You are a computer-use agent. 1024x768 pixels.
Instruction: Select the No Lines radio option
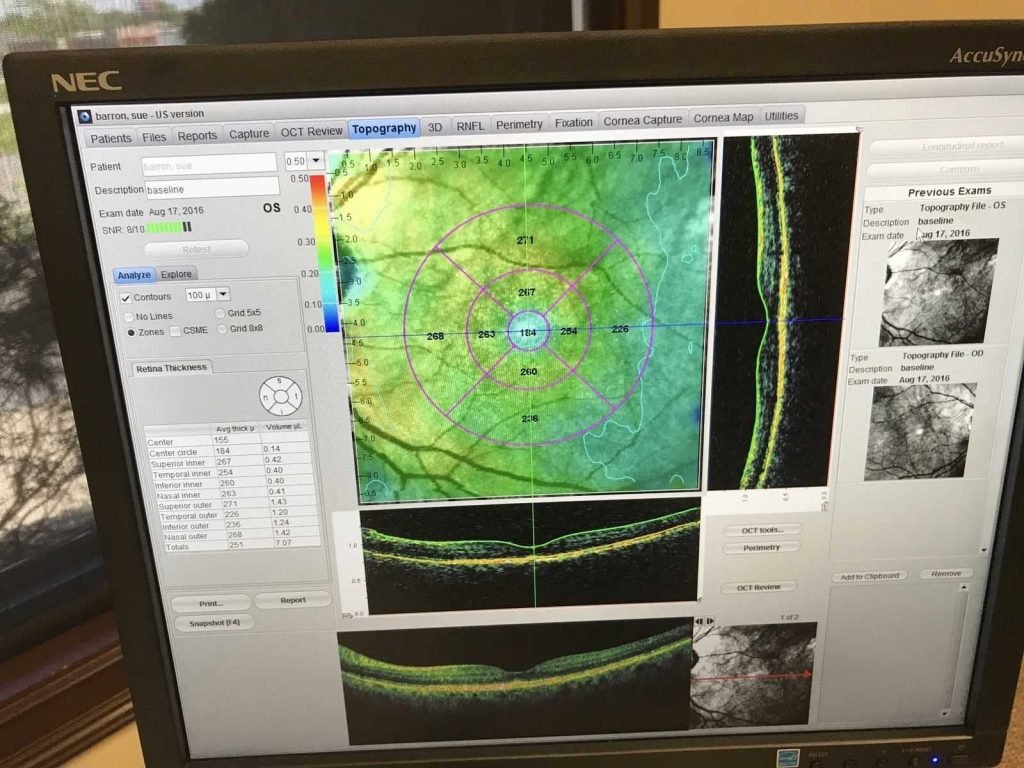[127, 314]
